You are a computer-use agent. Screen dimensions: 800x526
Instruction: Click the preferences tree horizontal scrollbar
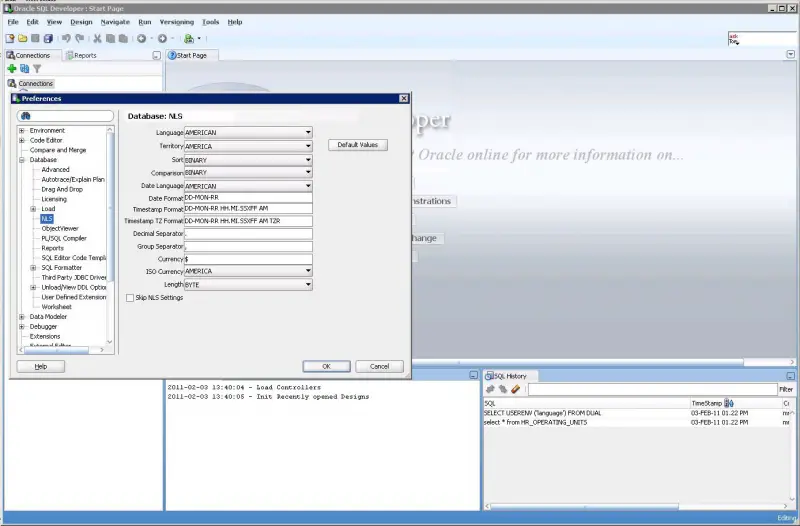[56, 350]
